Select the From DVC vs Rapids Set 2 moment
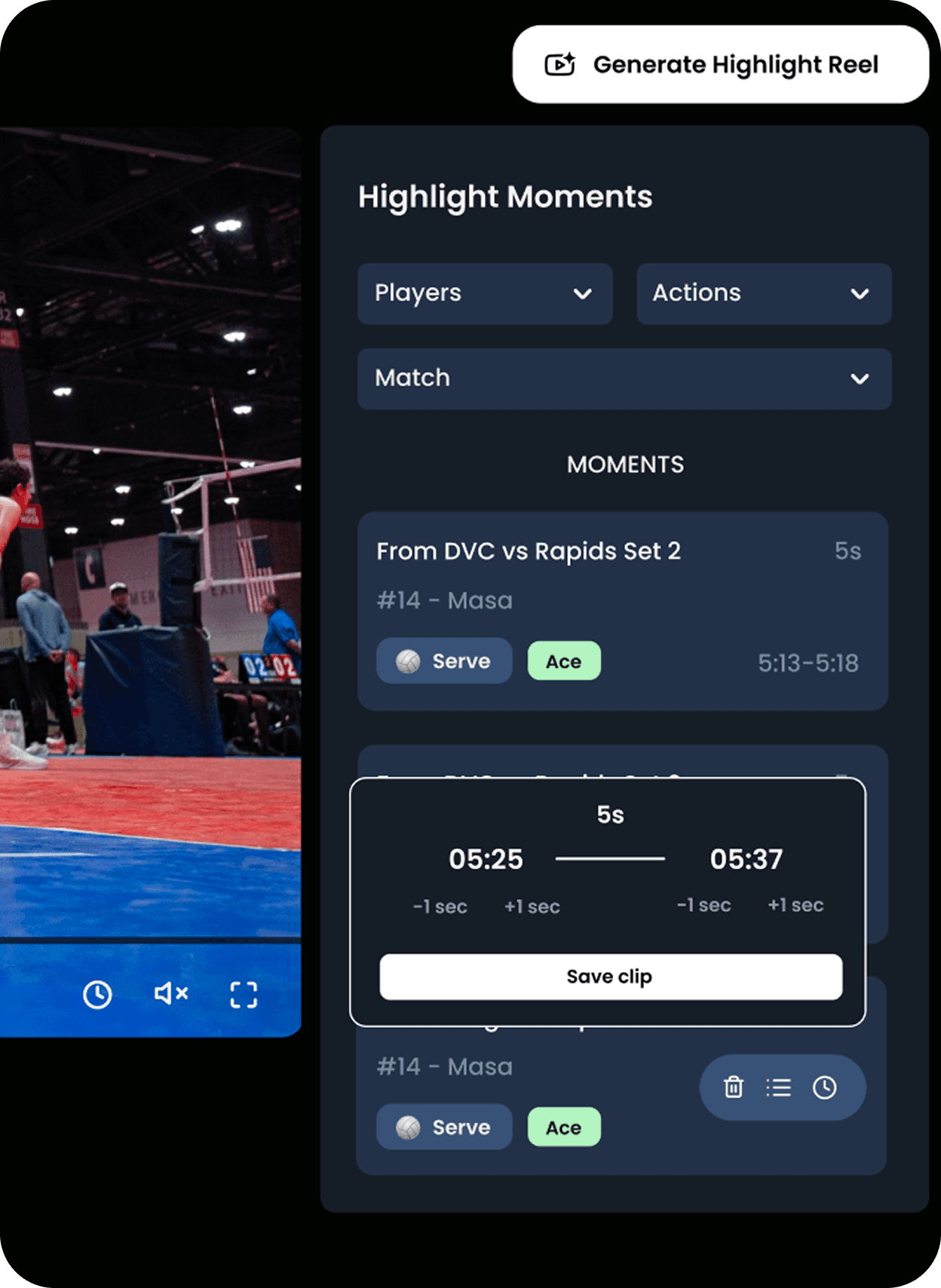Image resolution: width=941 pixels, height=1288 pixels. click(623, 611)
